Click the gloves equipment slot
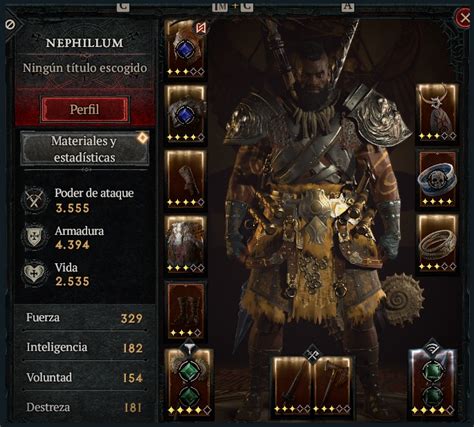The image size is (474, 427). click(x=186, y=179)
